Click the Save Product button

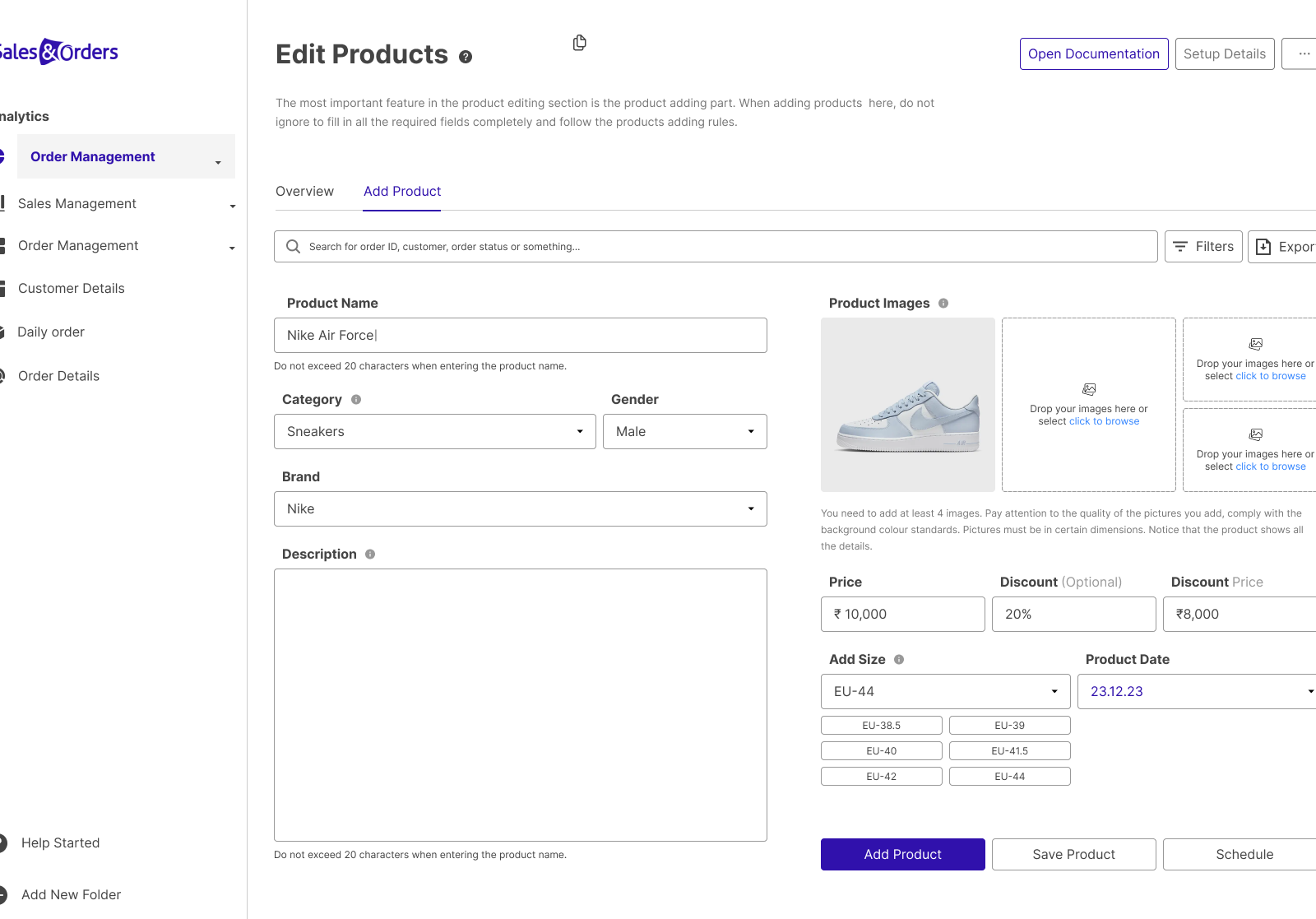(x=1073, y=854)
